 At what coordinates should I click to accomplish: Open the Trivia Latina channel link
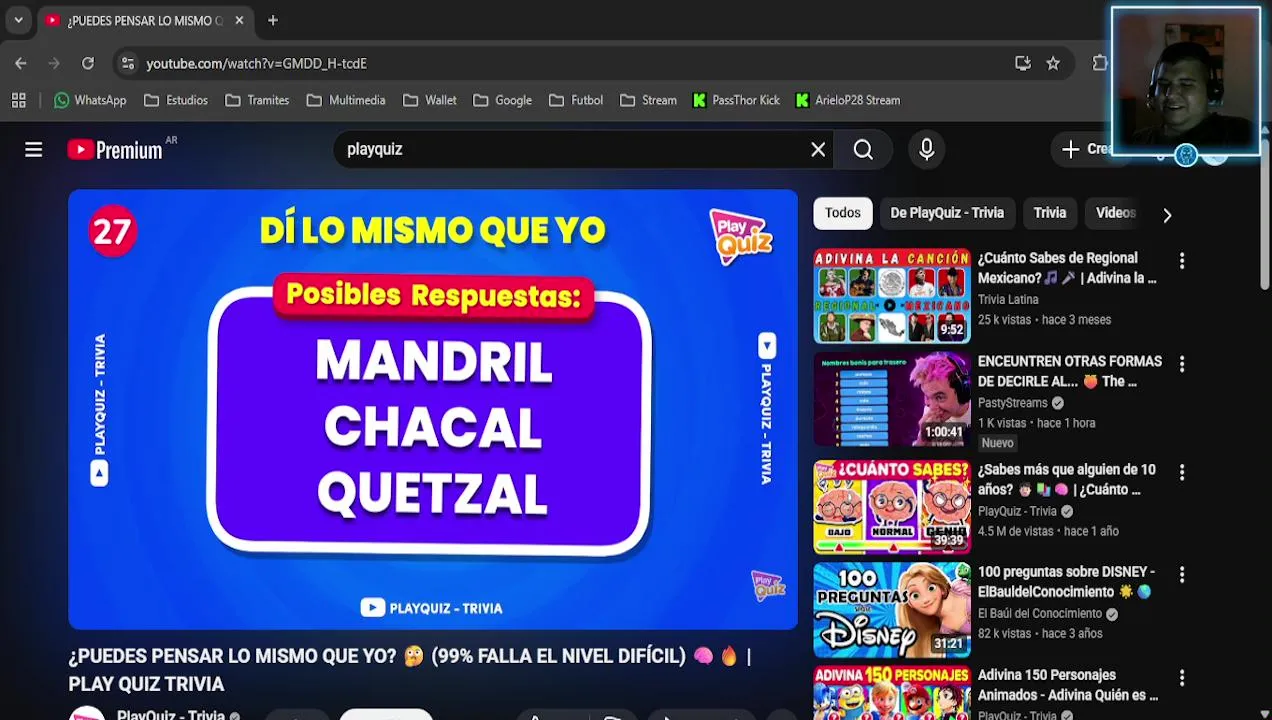click(1008, 300)
